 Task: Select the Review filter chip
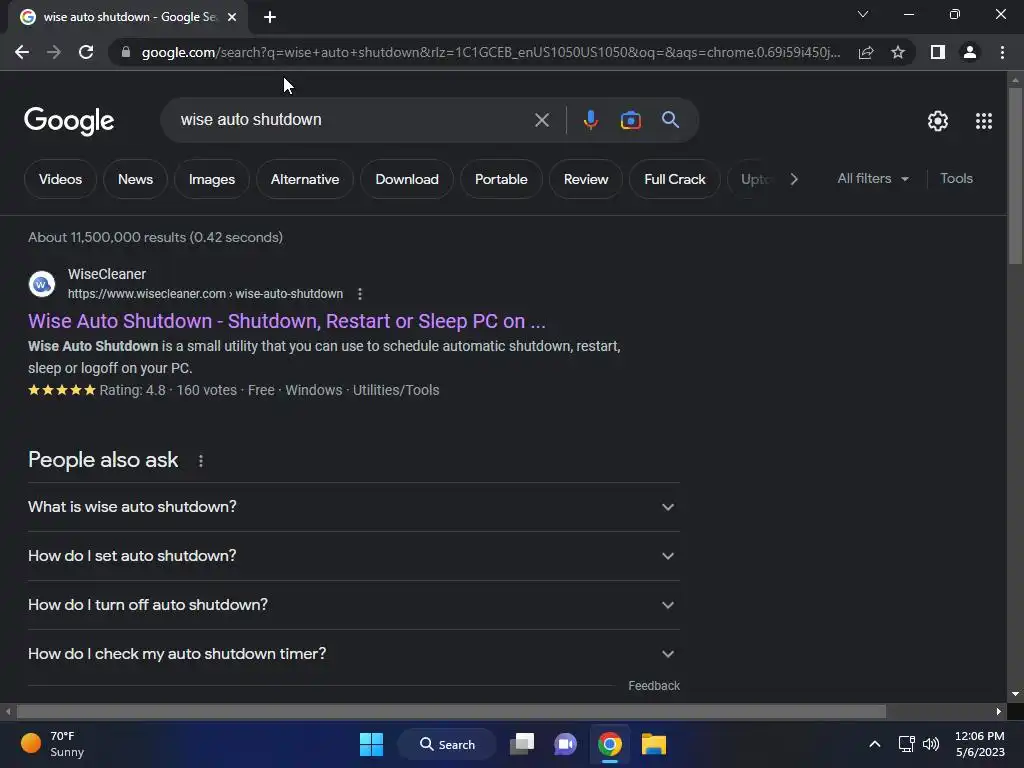(x=586, y=179)
